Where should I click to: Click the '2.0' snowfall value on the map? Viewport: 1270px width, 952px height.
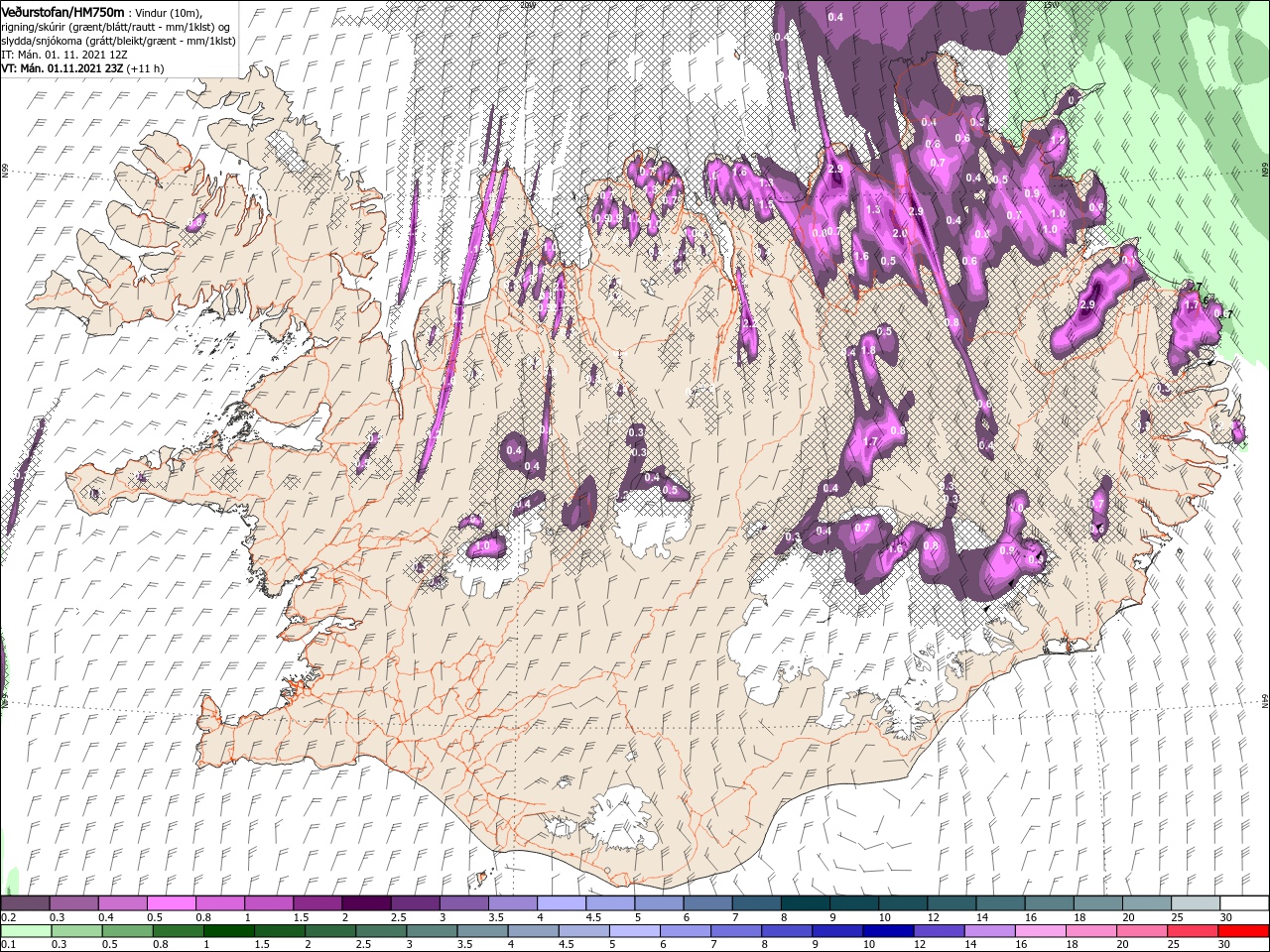tap(900, 233)
